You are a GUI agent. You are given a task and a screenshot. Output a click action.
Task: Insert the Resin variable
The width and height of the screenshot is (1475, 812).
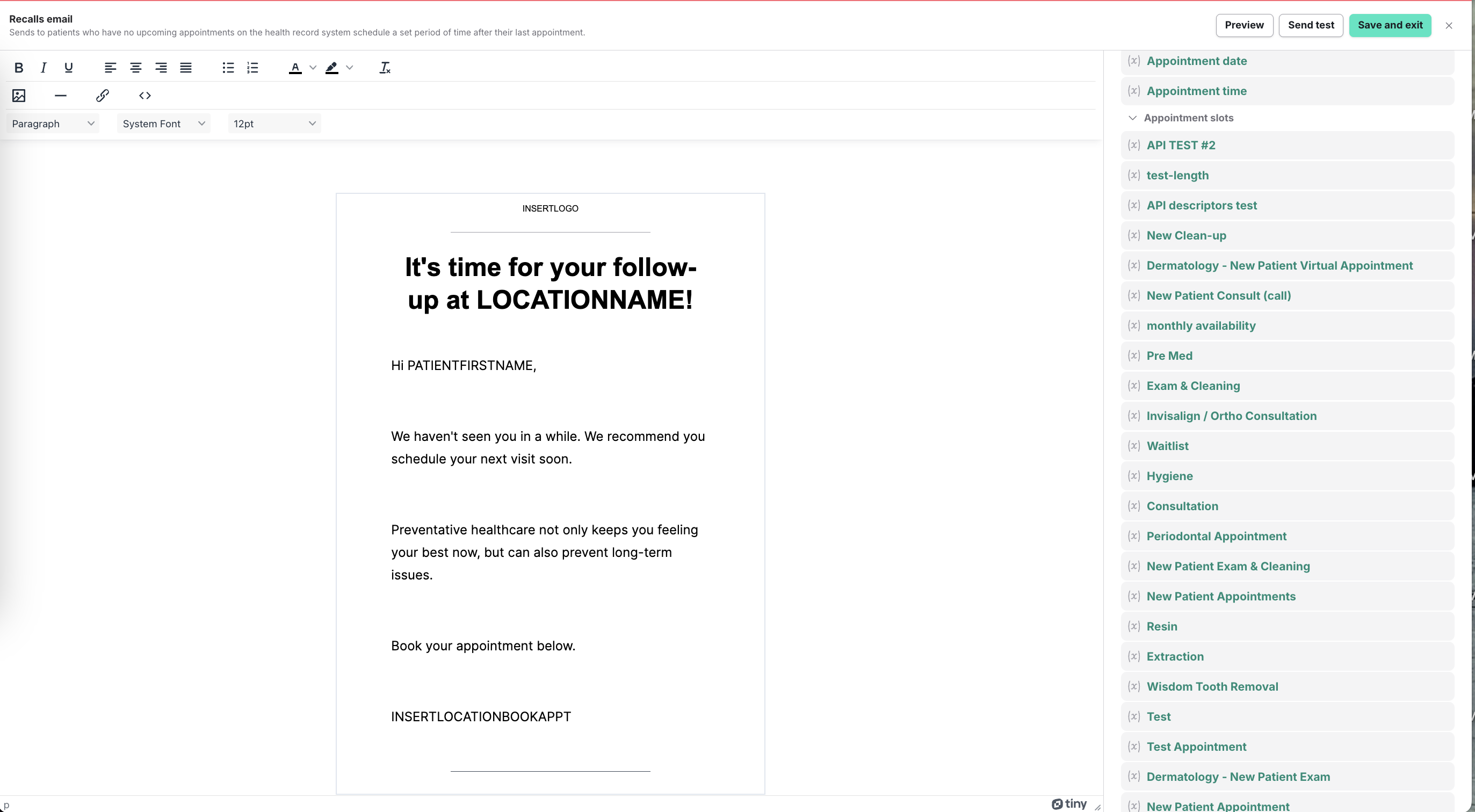[x=1287, y=627]
